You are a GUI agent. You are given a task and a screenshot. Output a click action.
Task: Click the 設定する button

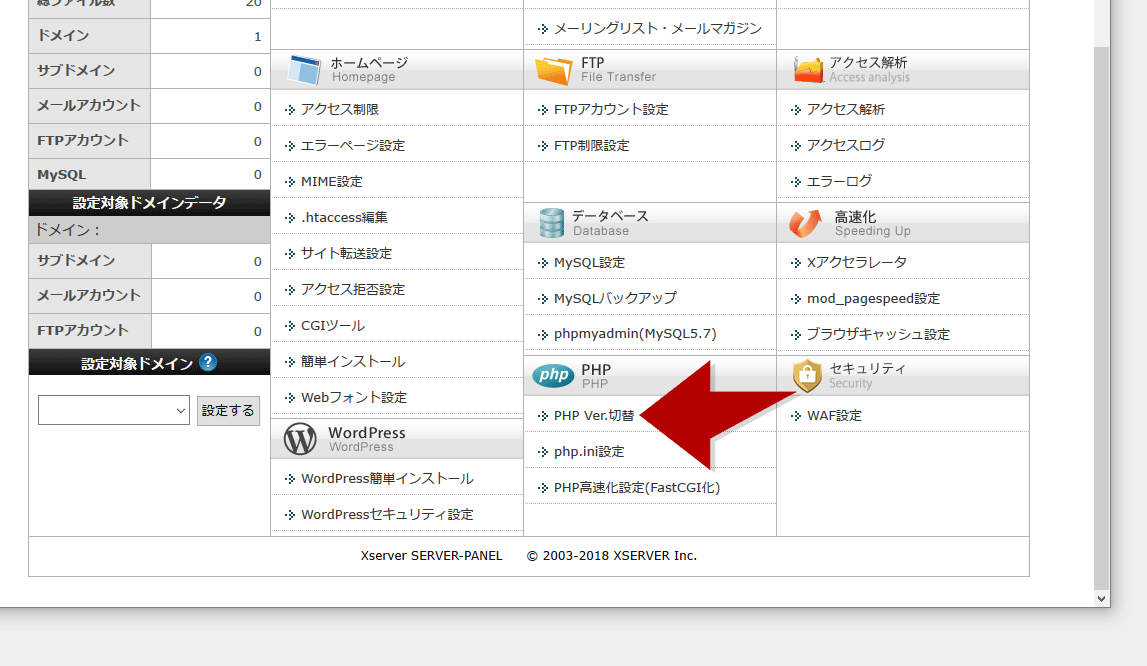(228, 411)
